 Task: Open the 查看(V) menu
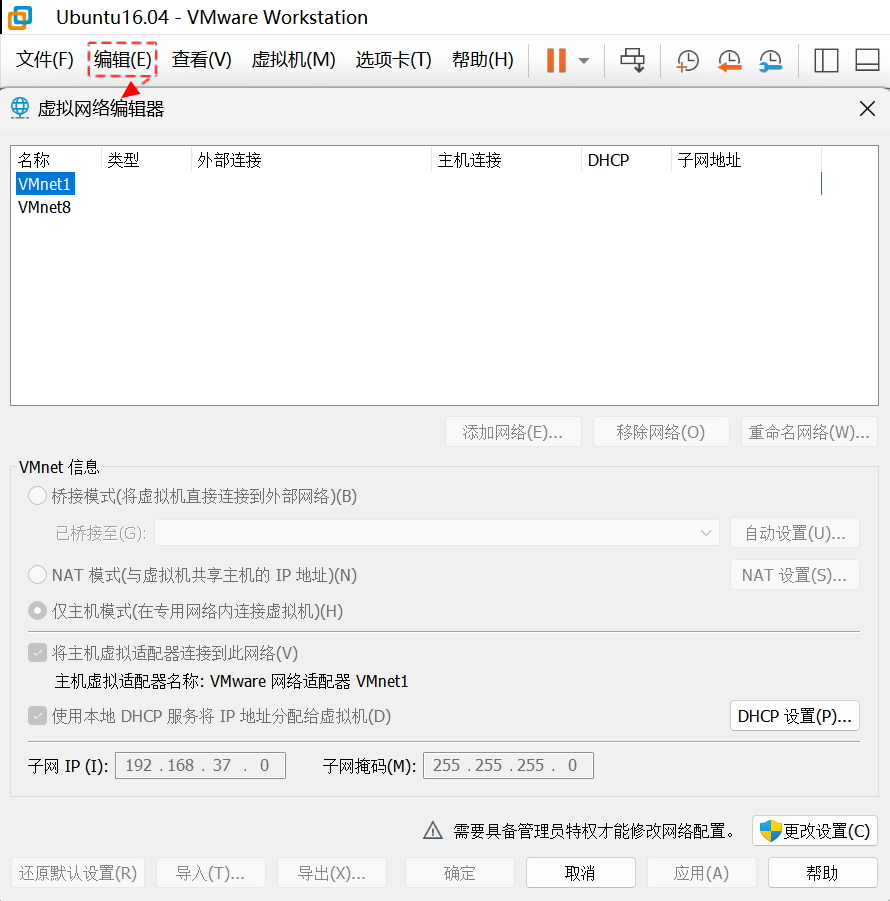[x=201, y=59]
